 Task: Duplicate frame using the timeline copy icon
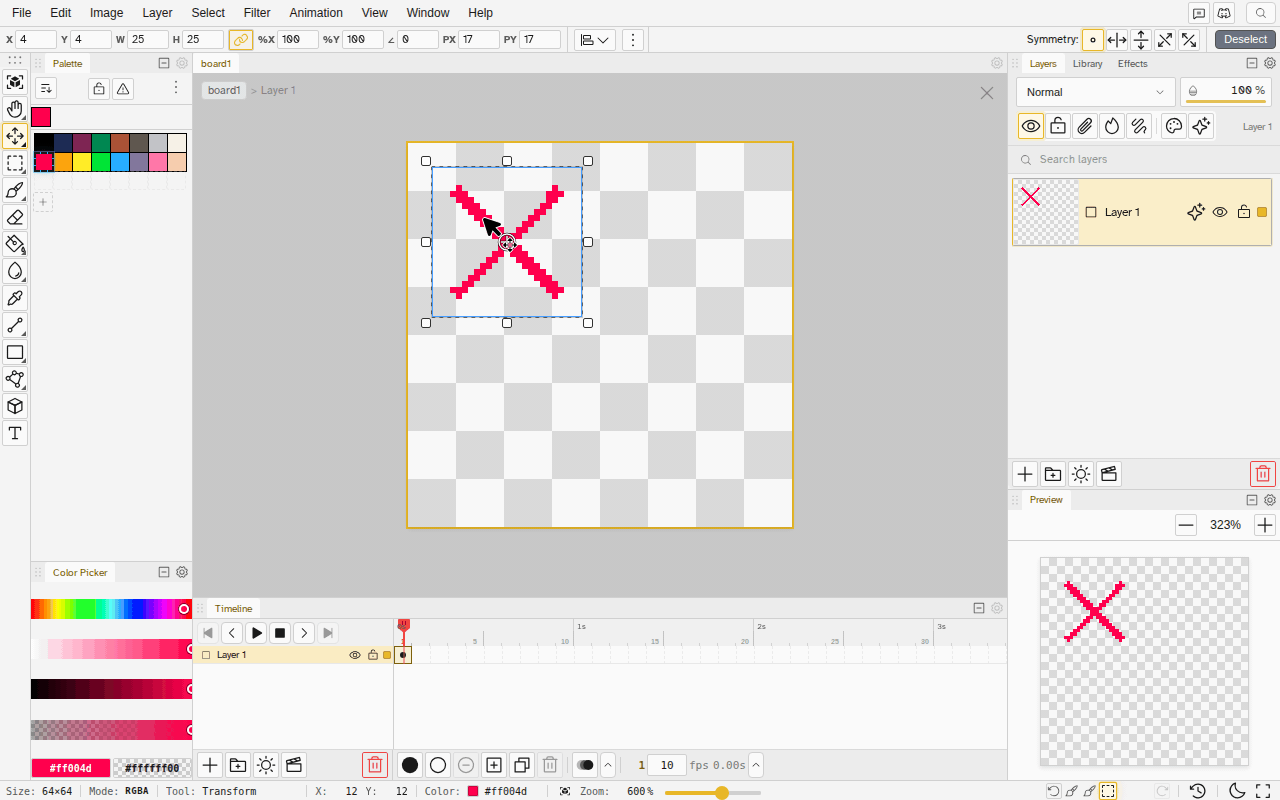click(522, 765)
